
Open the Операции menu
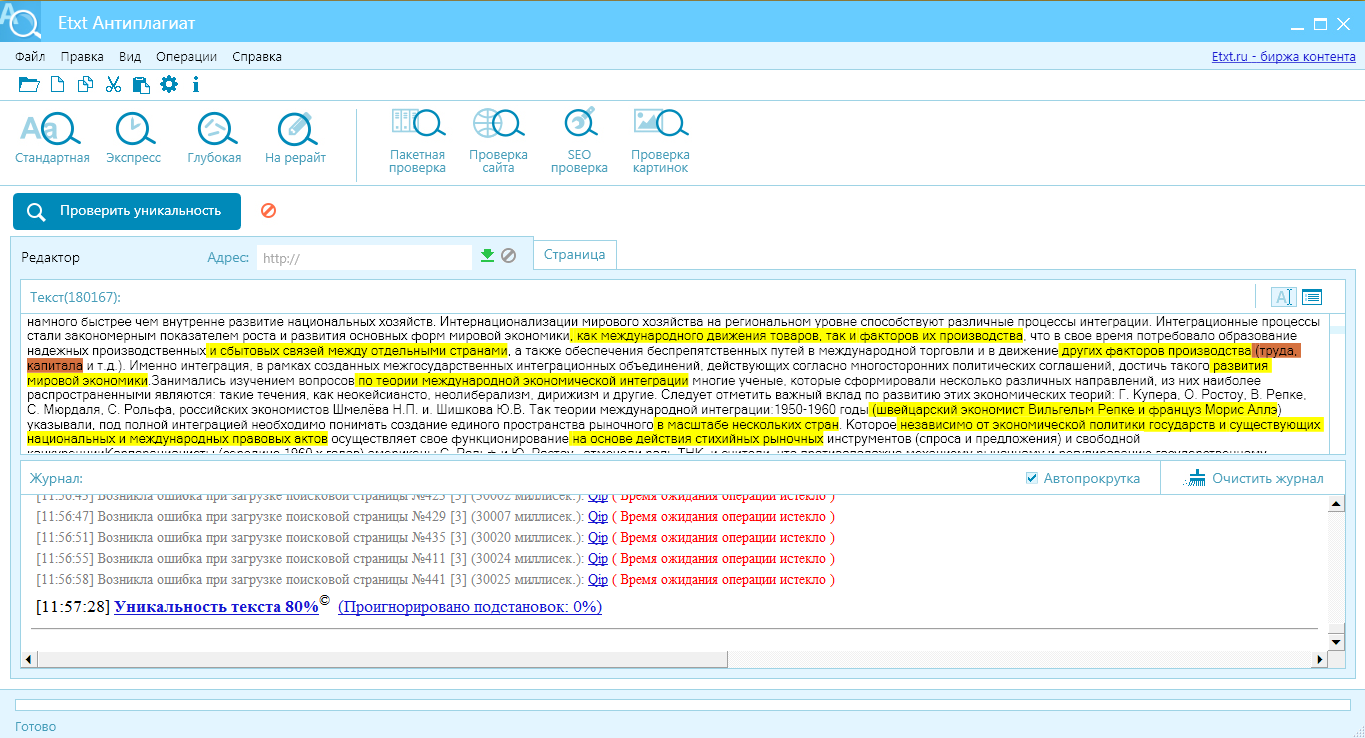186,57
